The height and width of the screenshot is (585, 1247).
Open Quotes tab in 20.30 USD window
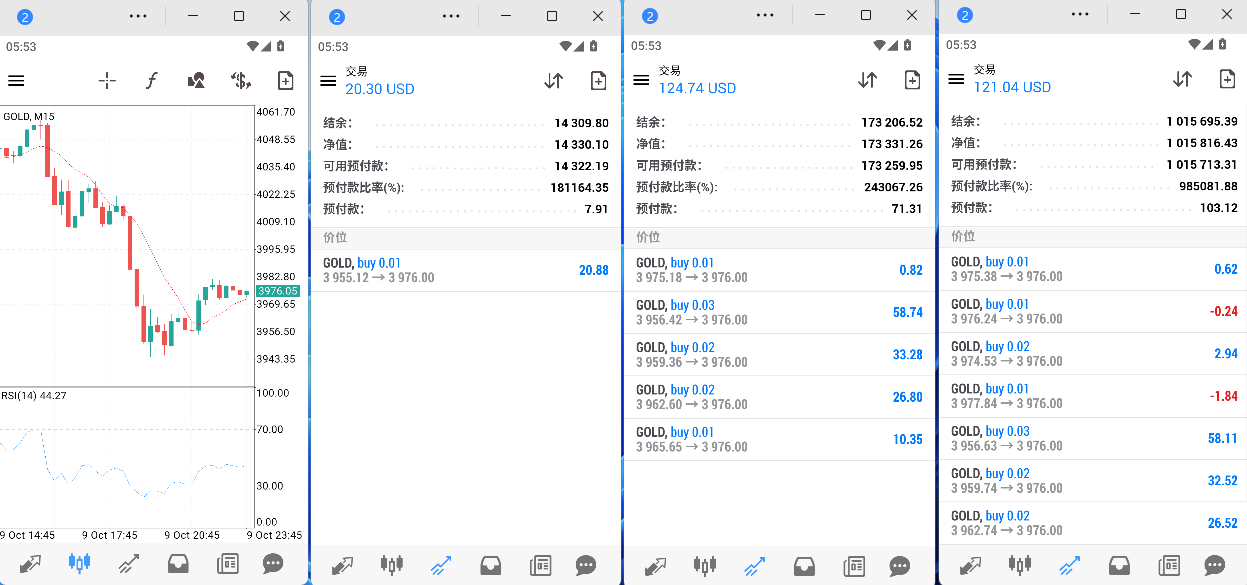pyautogui.click(x=343, y=566)
